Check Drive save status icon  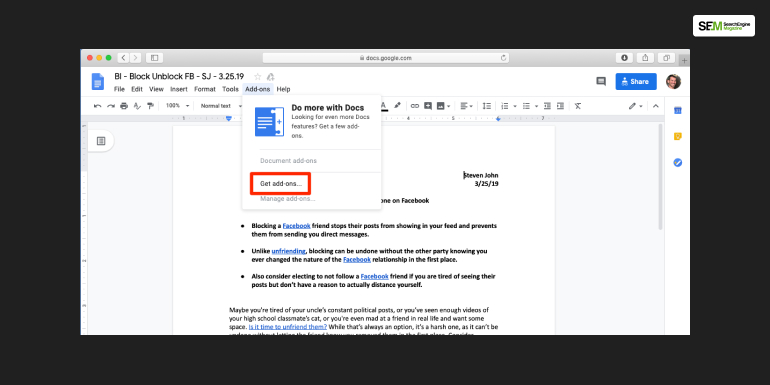[x=270, y=77]
